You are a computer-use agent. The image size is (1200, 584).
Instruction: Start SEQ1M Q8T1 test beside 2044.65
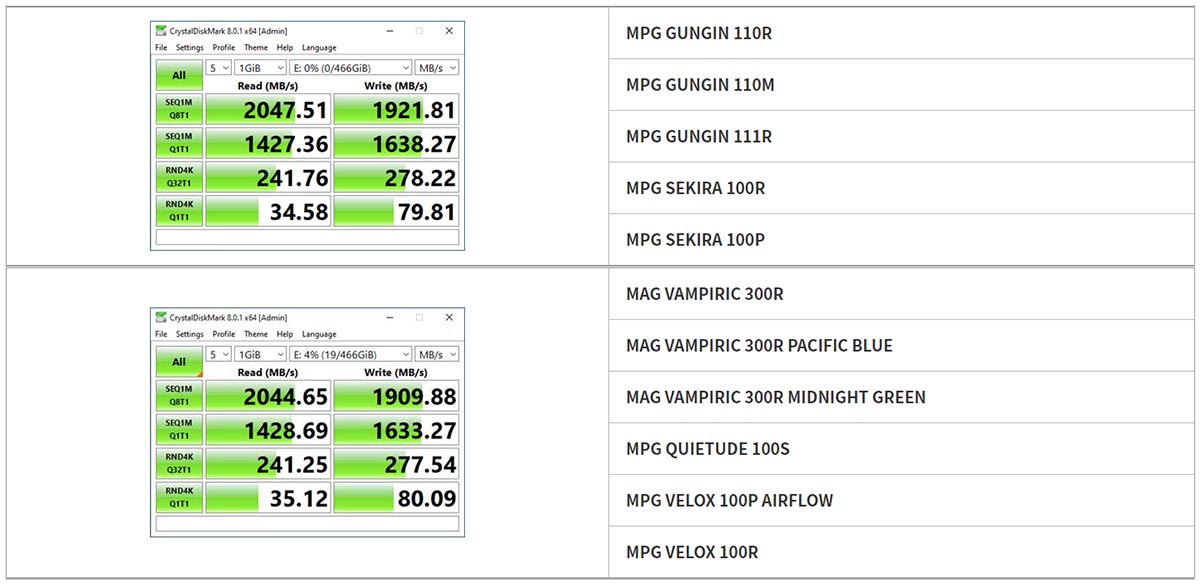click(x=179, y=397)
